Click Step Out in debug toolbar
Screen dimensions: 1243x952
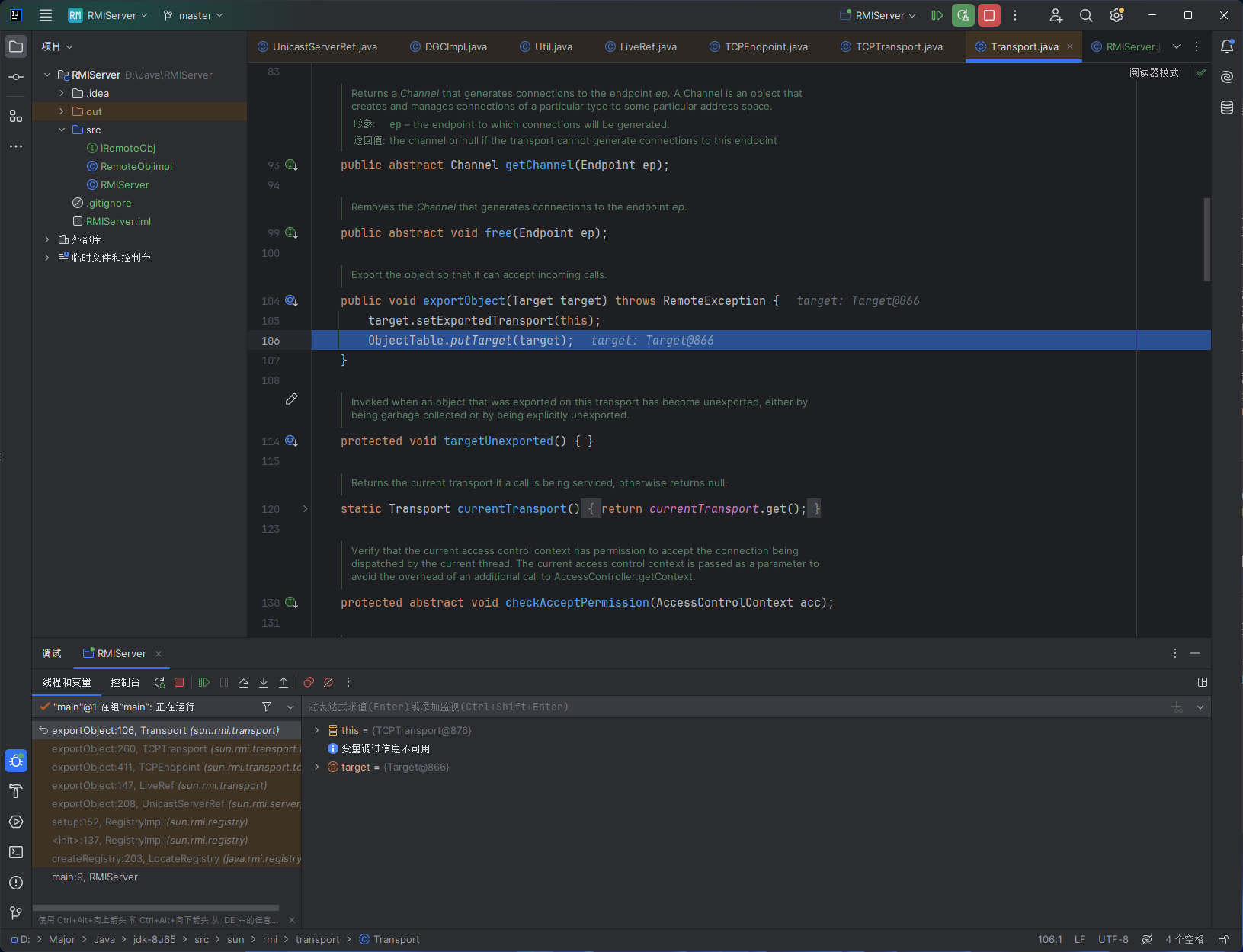click(284, 683)
